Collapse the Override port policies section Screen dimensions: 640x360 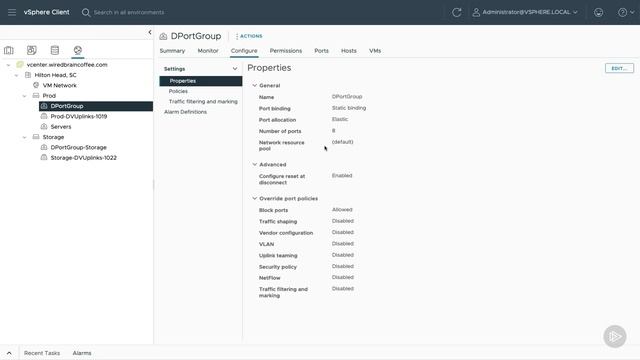click(255, 198)
